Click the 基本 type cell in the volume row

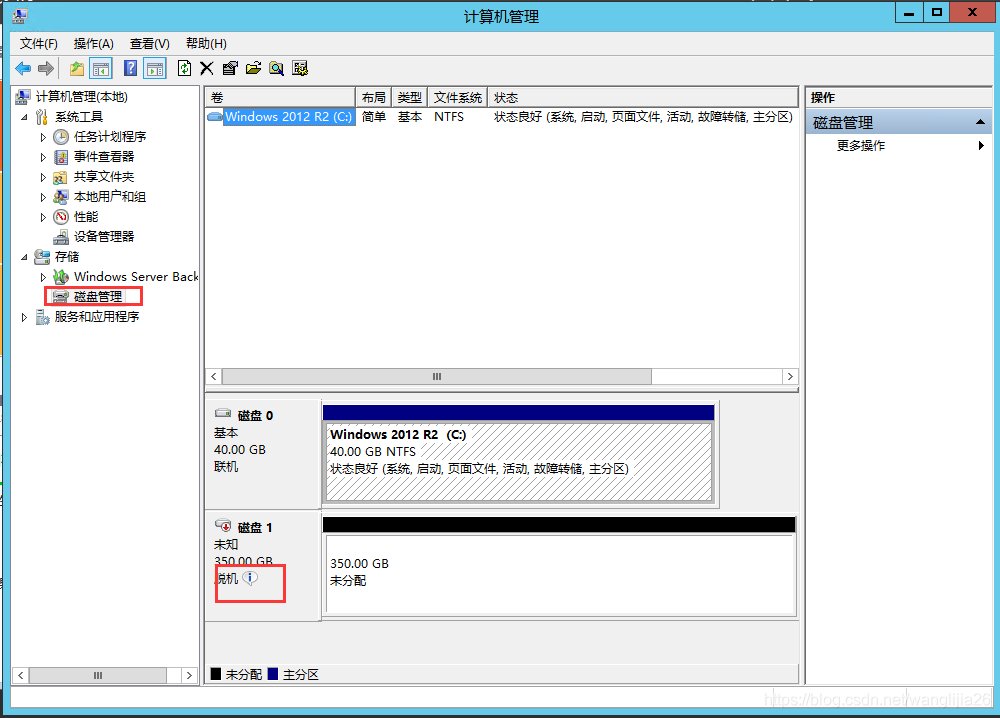(409, 117)
